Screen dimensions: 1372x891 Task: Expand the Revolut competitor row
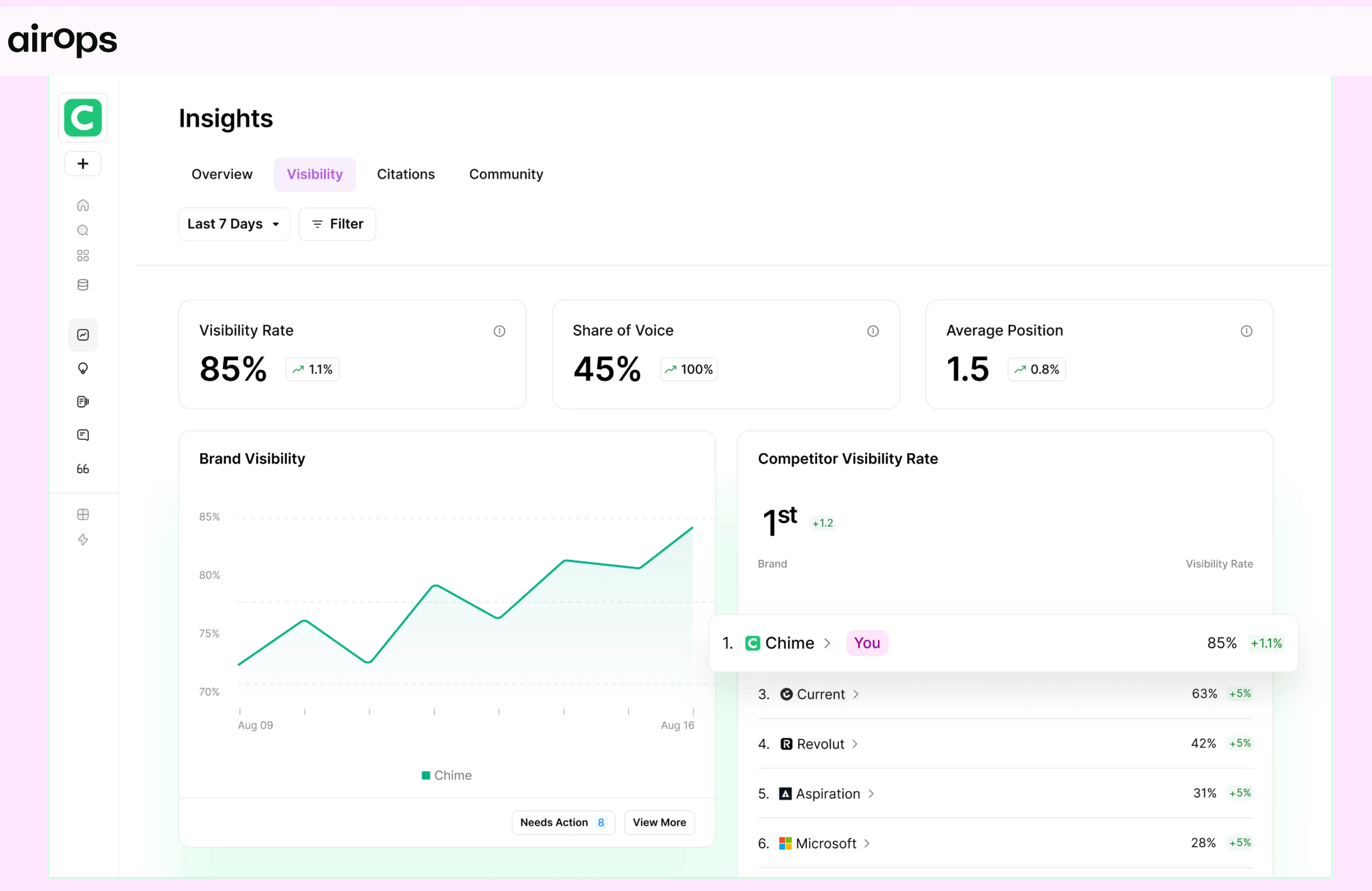coord(856,744)
